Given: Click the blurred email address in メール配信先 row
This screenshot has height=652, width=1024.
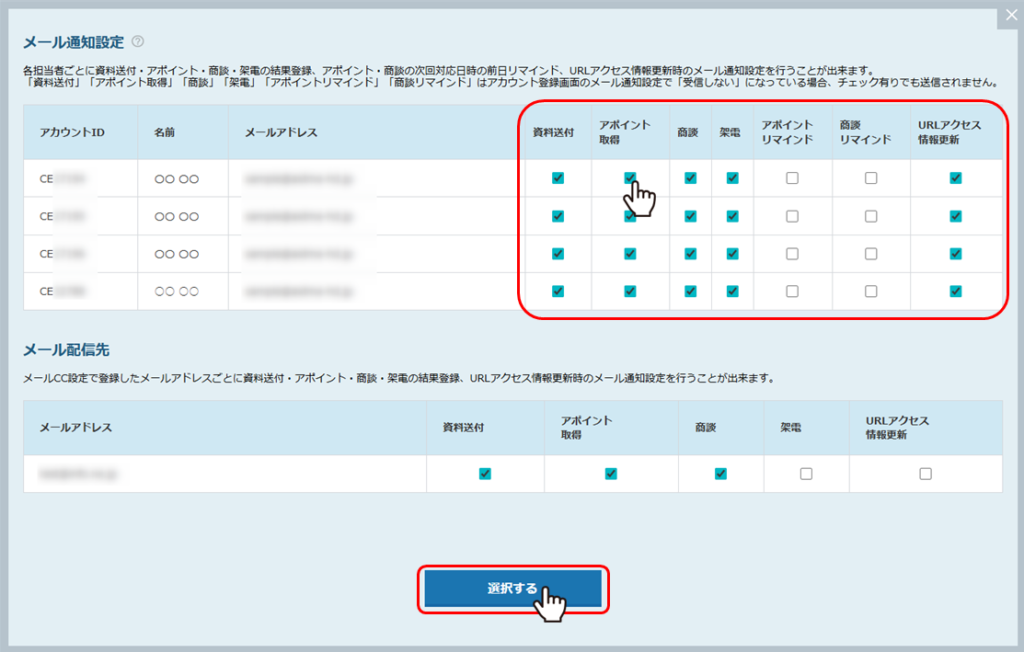Looking at the screenshot, I should point(78,474).
